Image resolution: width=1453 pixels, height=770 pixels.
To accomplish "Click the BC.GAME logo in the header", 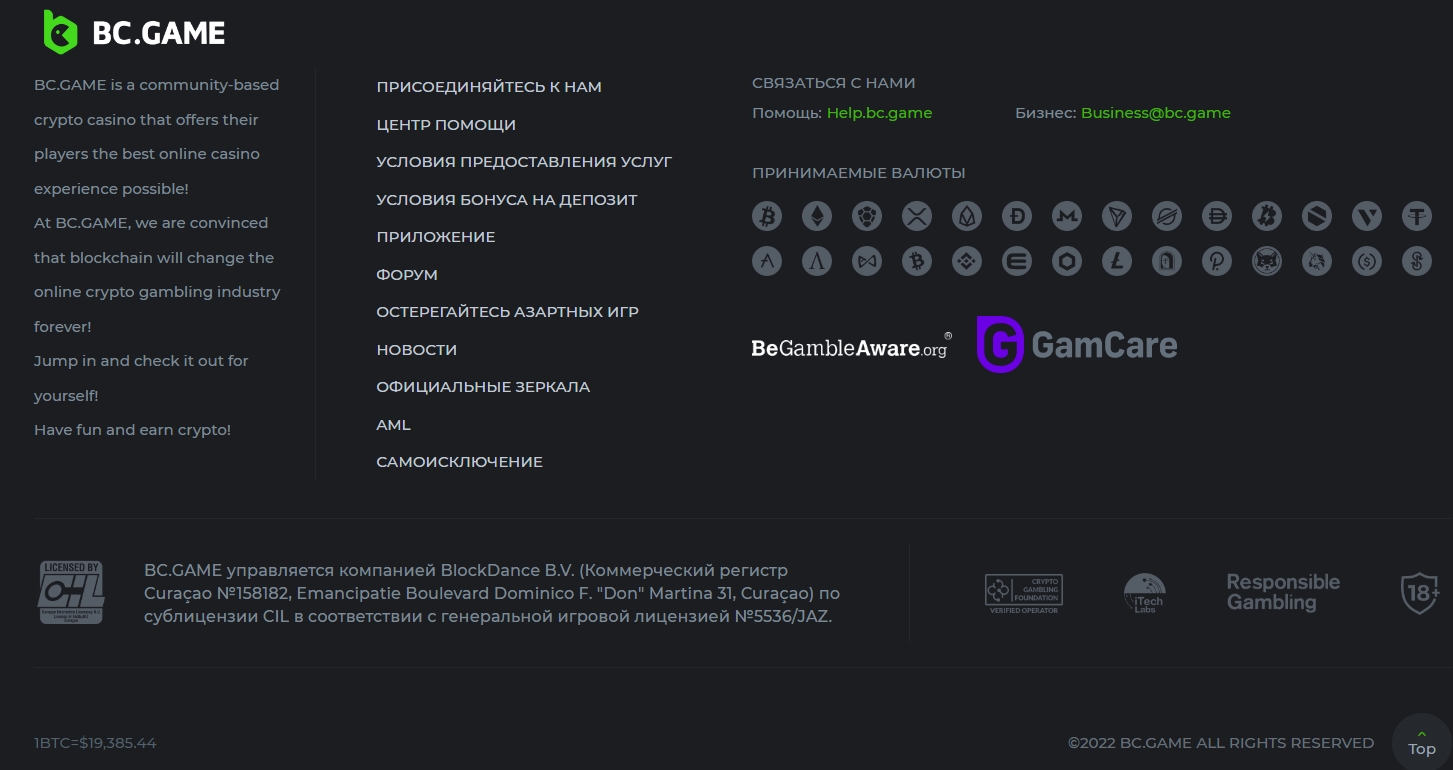I will 135,32.
